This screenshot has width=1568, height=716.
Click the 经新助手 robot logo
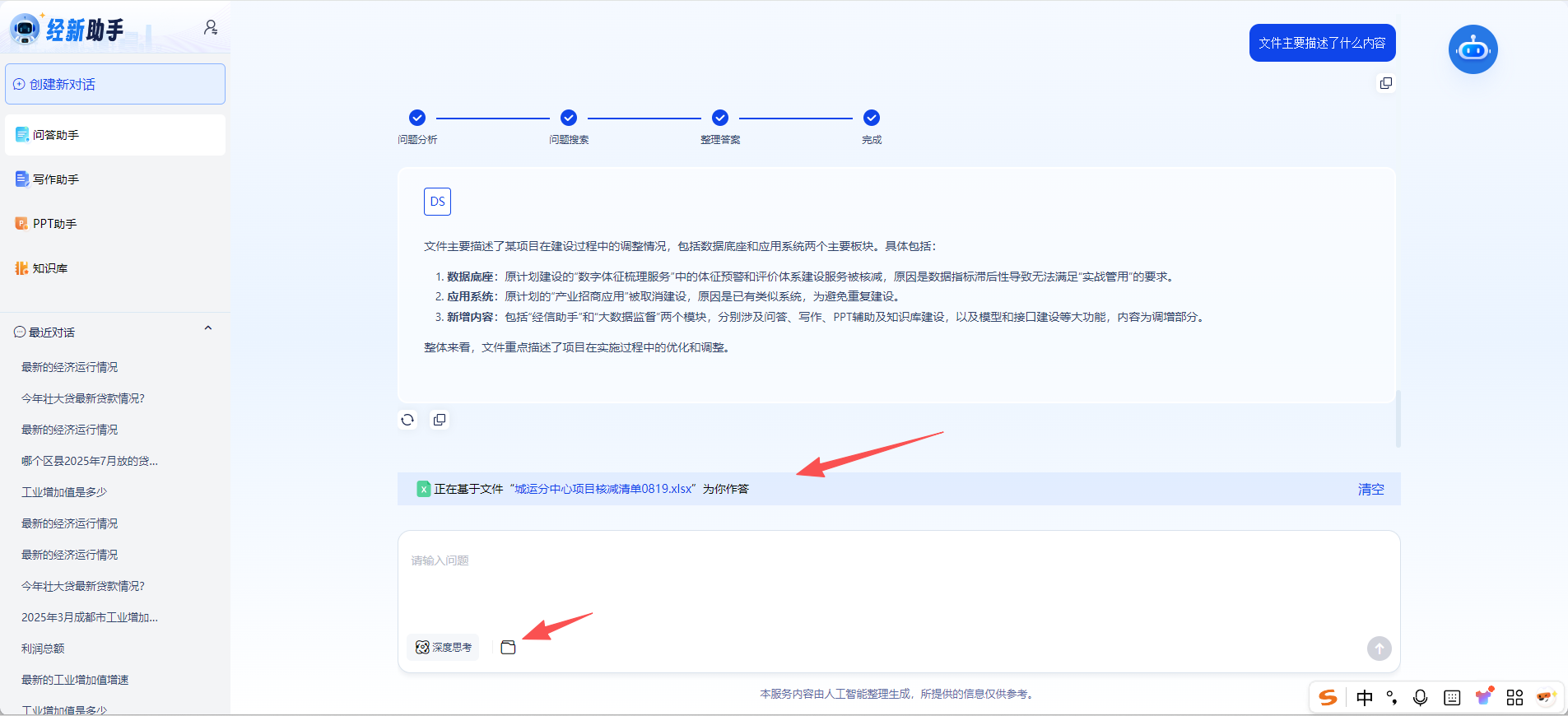pos(26,29)
